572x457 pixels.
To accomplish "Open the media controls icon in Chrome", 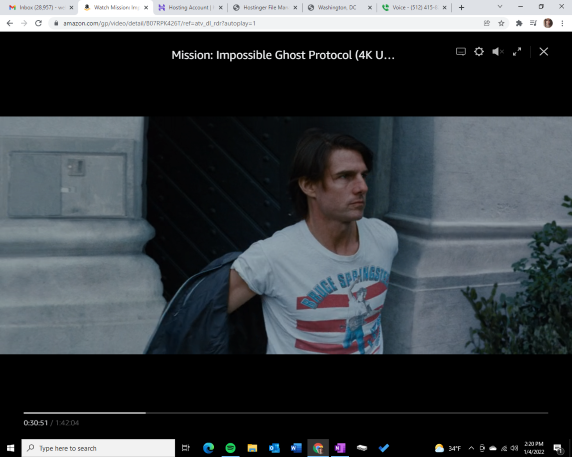I will tap(533, 23).
